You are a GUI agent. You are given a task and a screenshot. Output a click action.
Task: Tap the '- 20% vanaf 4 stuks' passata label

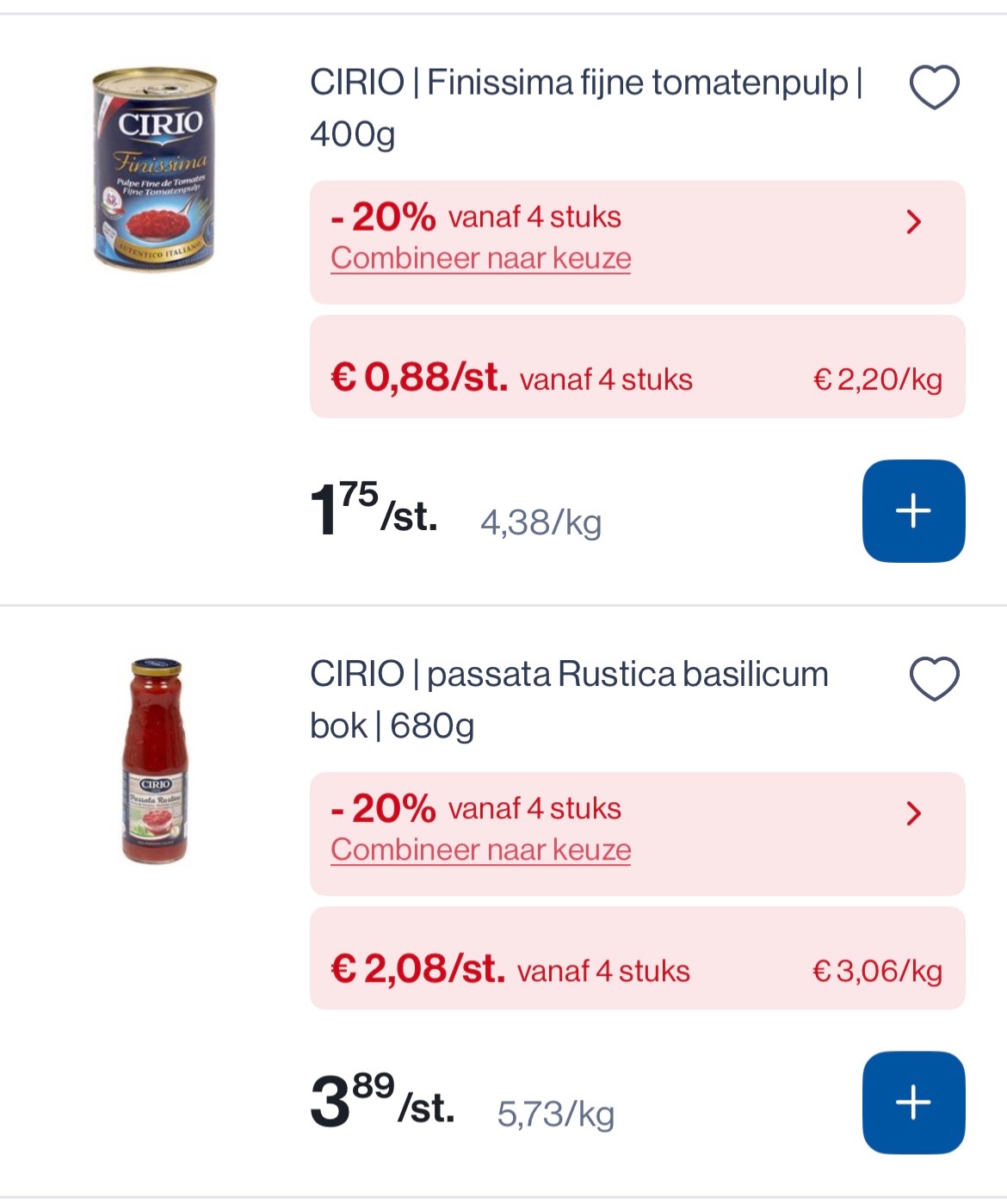(476, 807)
